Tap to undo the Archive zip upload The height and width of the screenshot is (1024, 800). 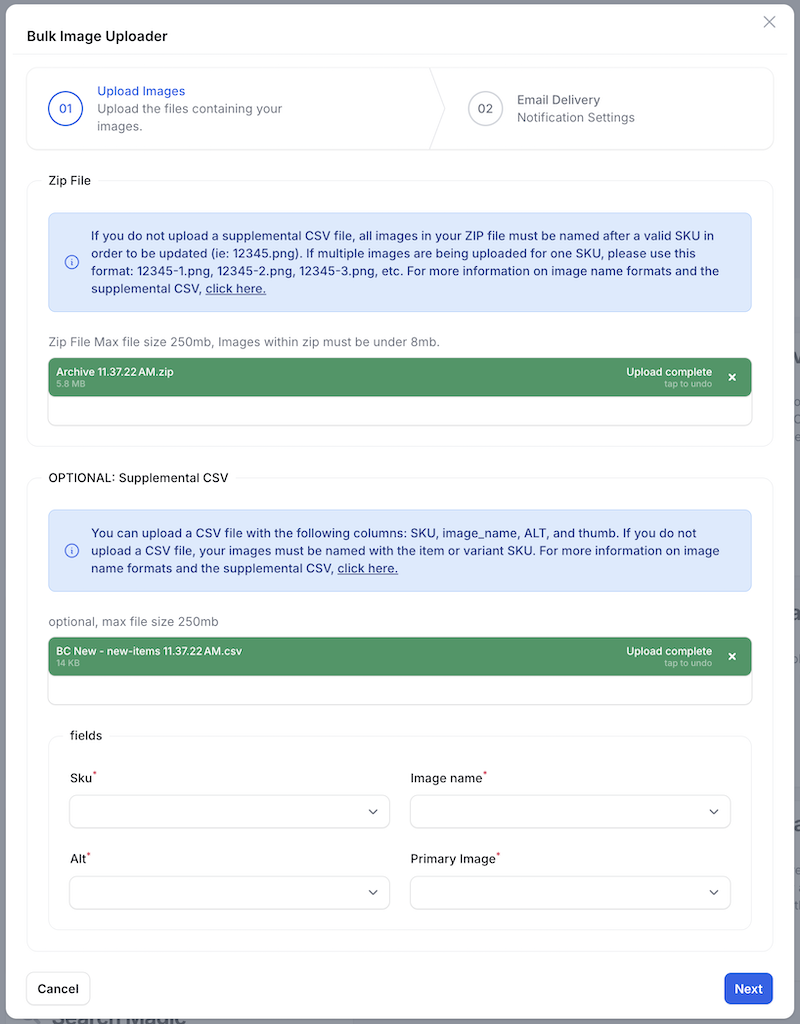[x=688, y=384]
